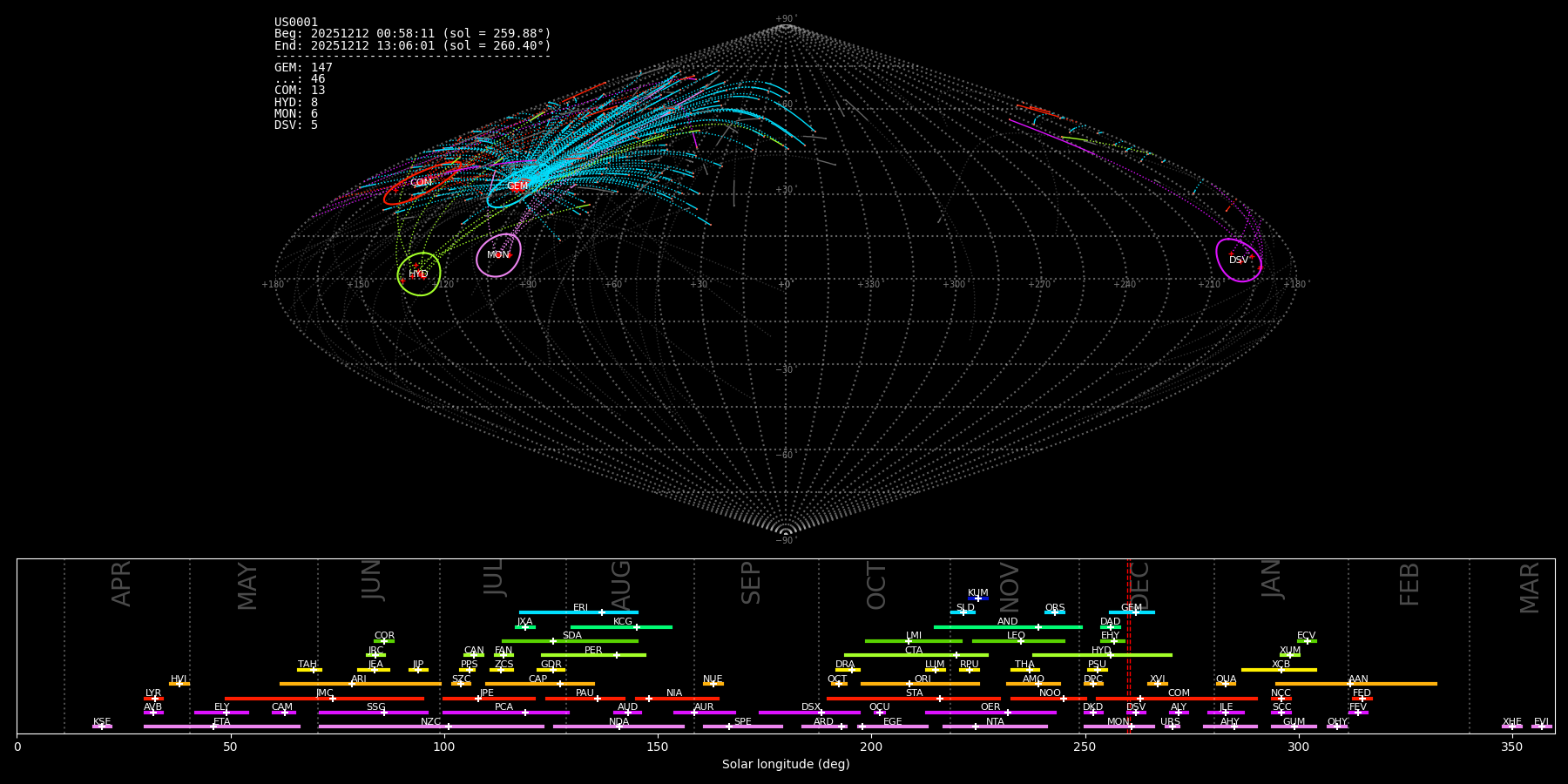Click the AUG month label in the timeline
1568x784 pixels.
tap(621, 584)
